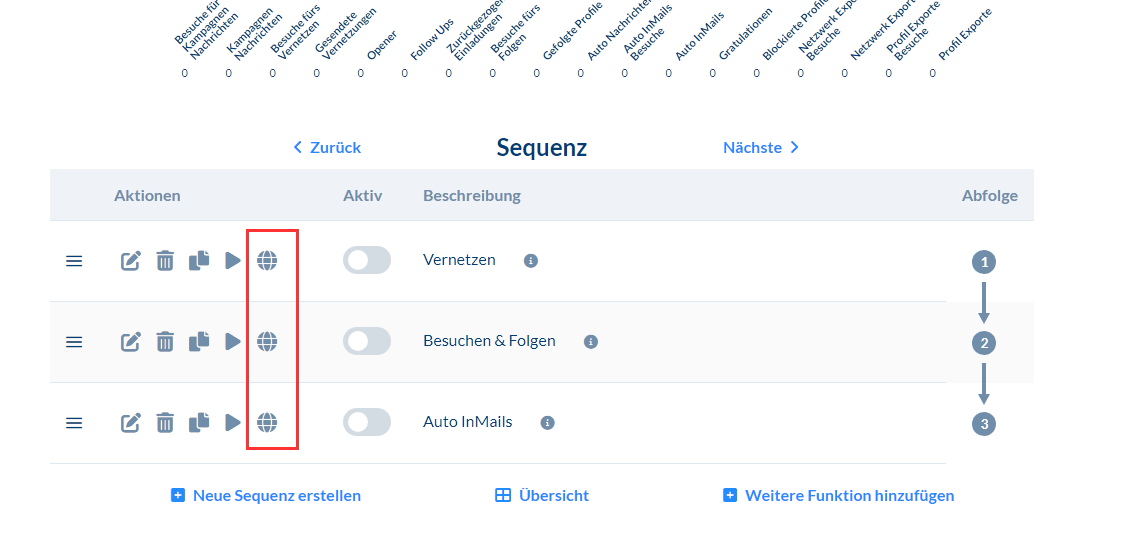Click globe icon in Besuchen & Folgen row

267,342
